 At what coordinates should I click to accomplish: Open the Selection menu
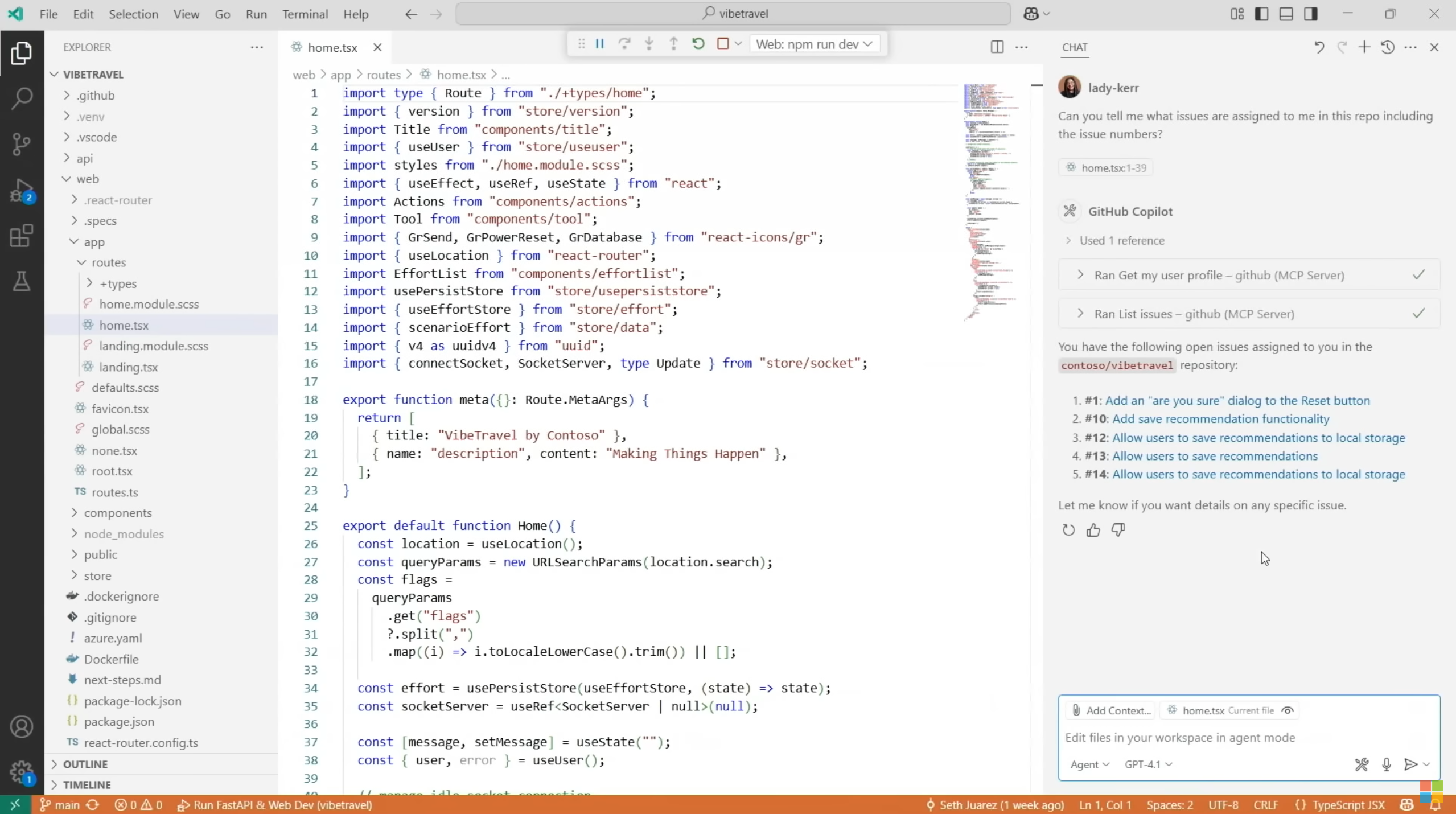134,14
